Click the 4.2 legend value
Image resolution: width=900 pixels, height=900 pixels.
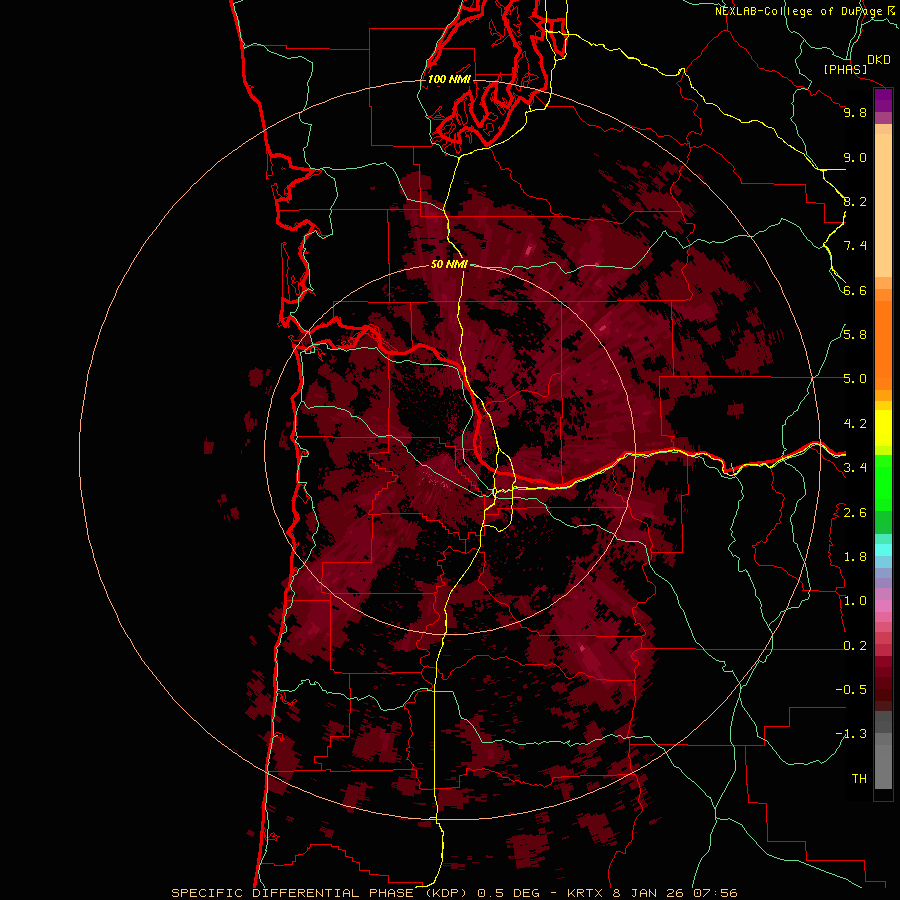point(855,424)
